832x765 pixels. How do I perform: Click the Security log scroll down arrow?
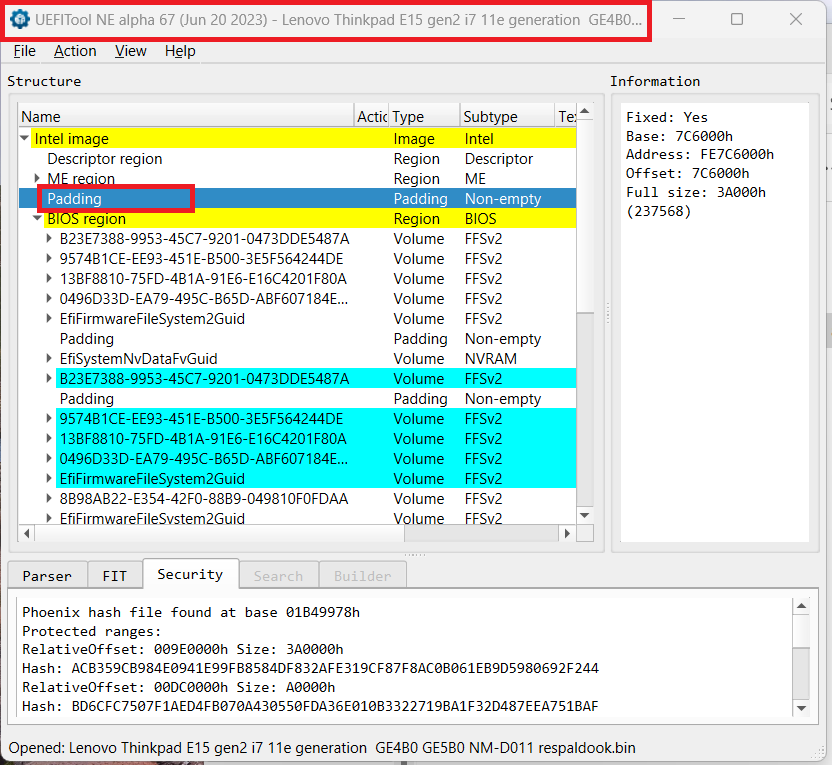(x=801, y=708)
